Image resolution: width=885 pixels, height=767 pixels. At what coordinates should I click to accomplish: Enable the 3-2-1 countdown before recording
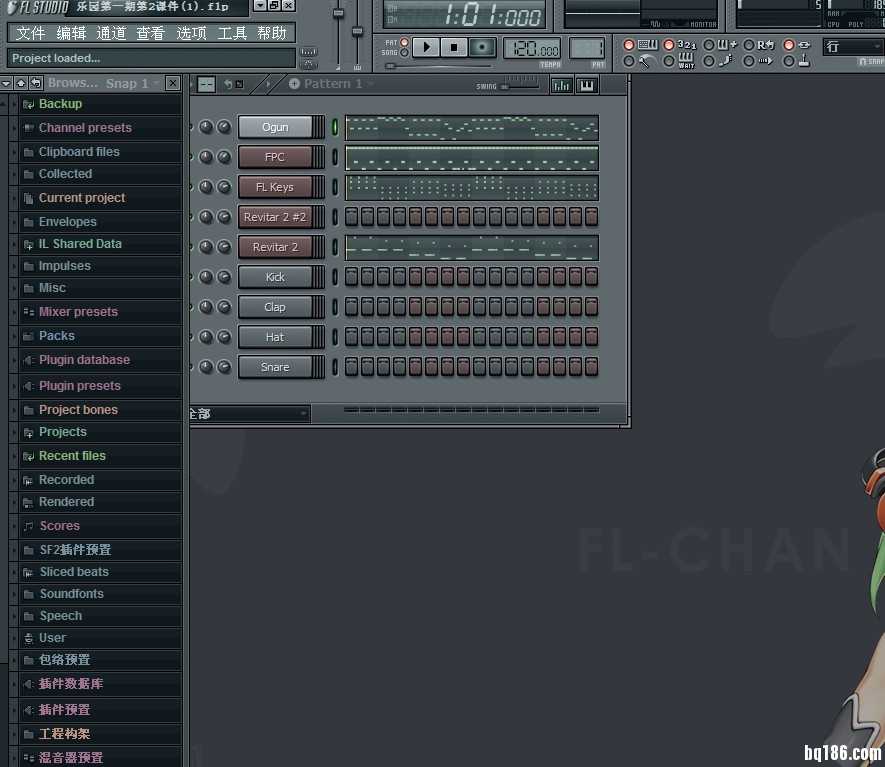(687, 45)
